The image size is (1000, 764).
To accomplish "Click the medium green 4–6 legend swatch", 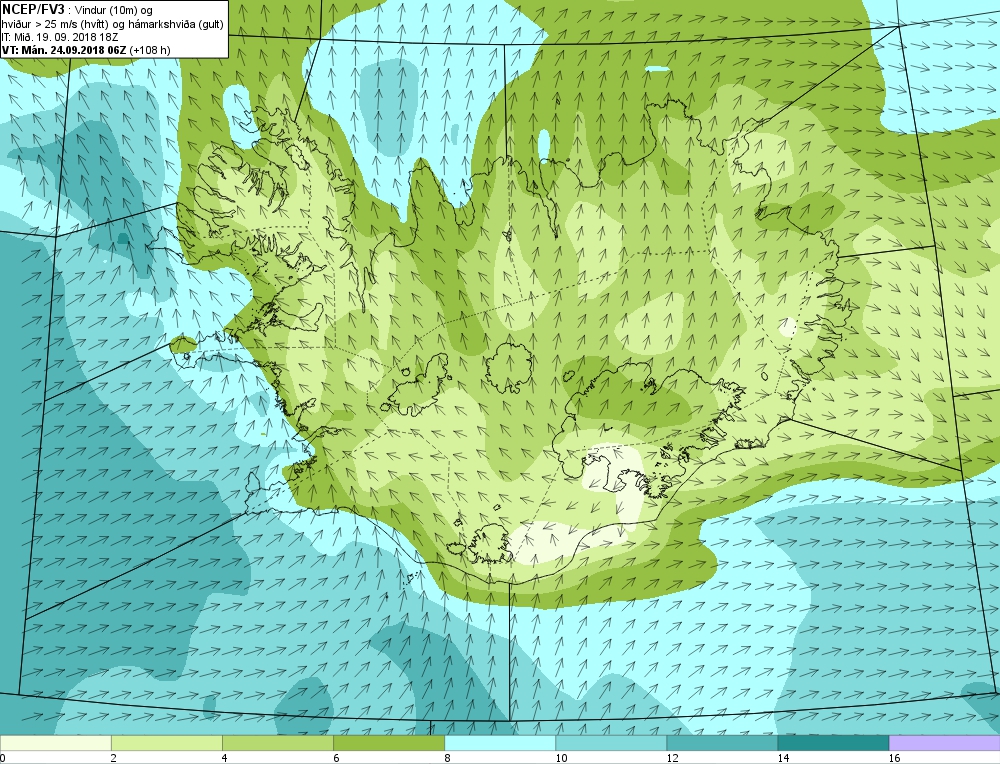I will 277,743.
